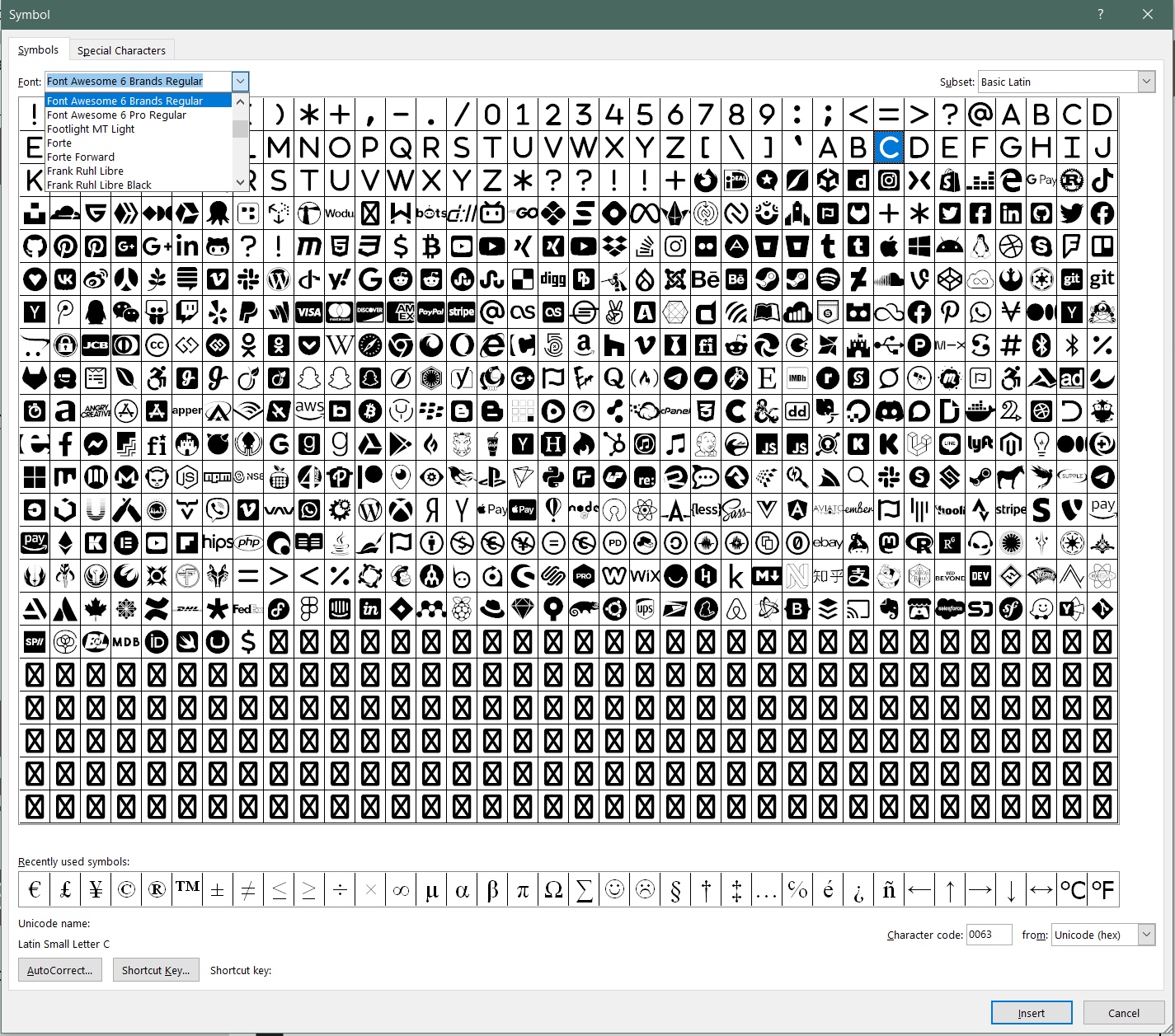Choose the Spotify logo symbol

(828, 279)
